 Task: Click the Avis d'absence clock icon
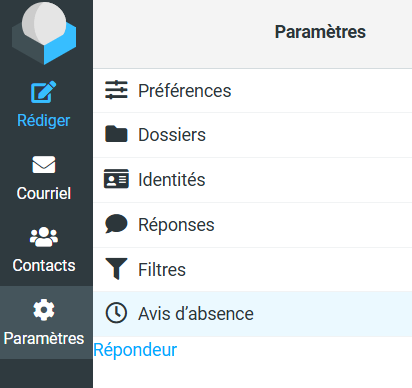click(x=116, y=313)
